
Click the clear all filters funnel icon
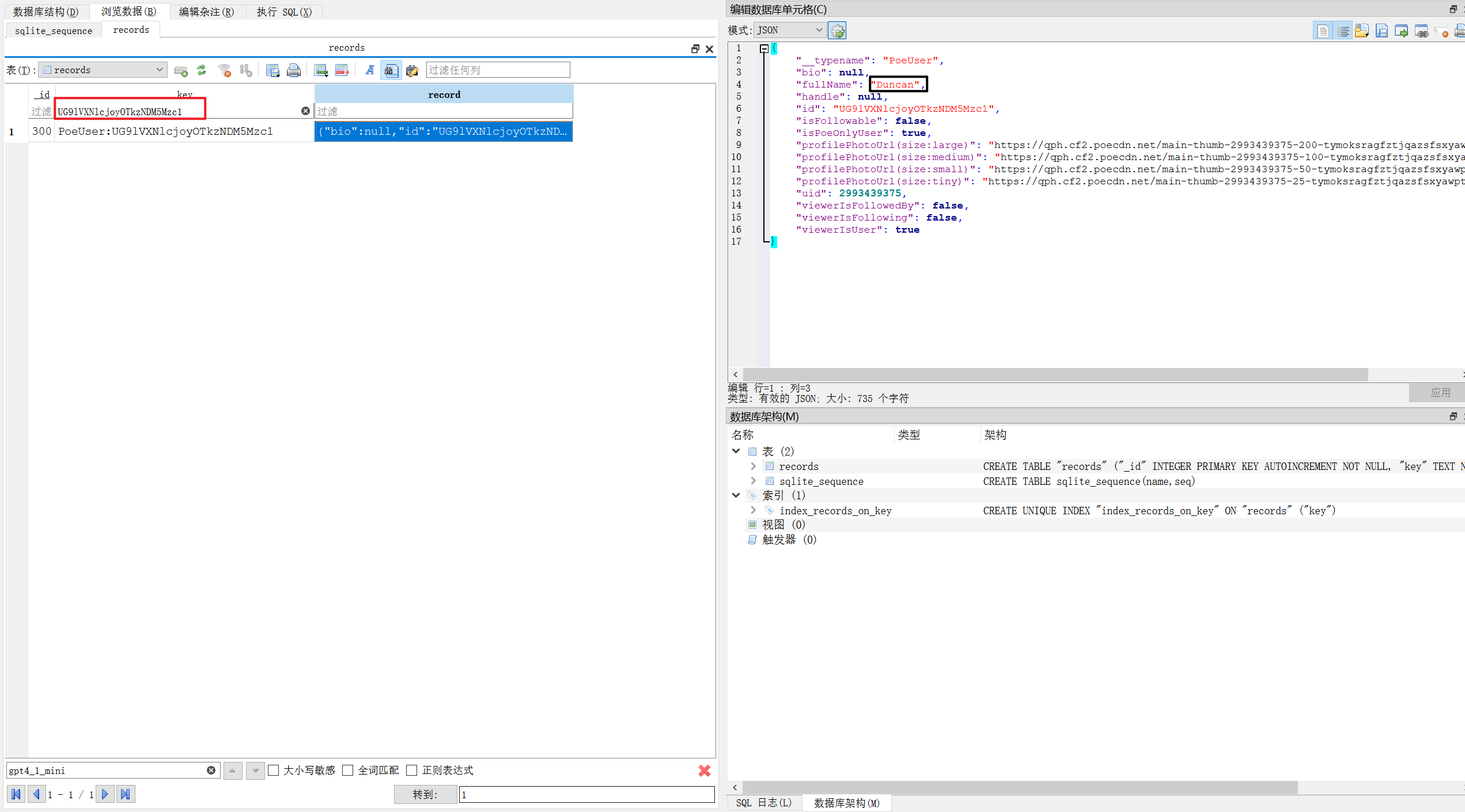(x=224, y=70)
